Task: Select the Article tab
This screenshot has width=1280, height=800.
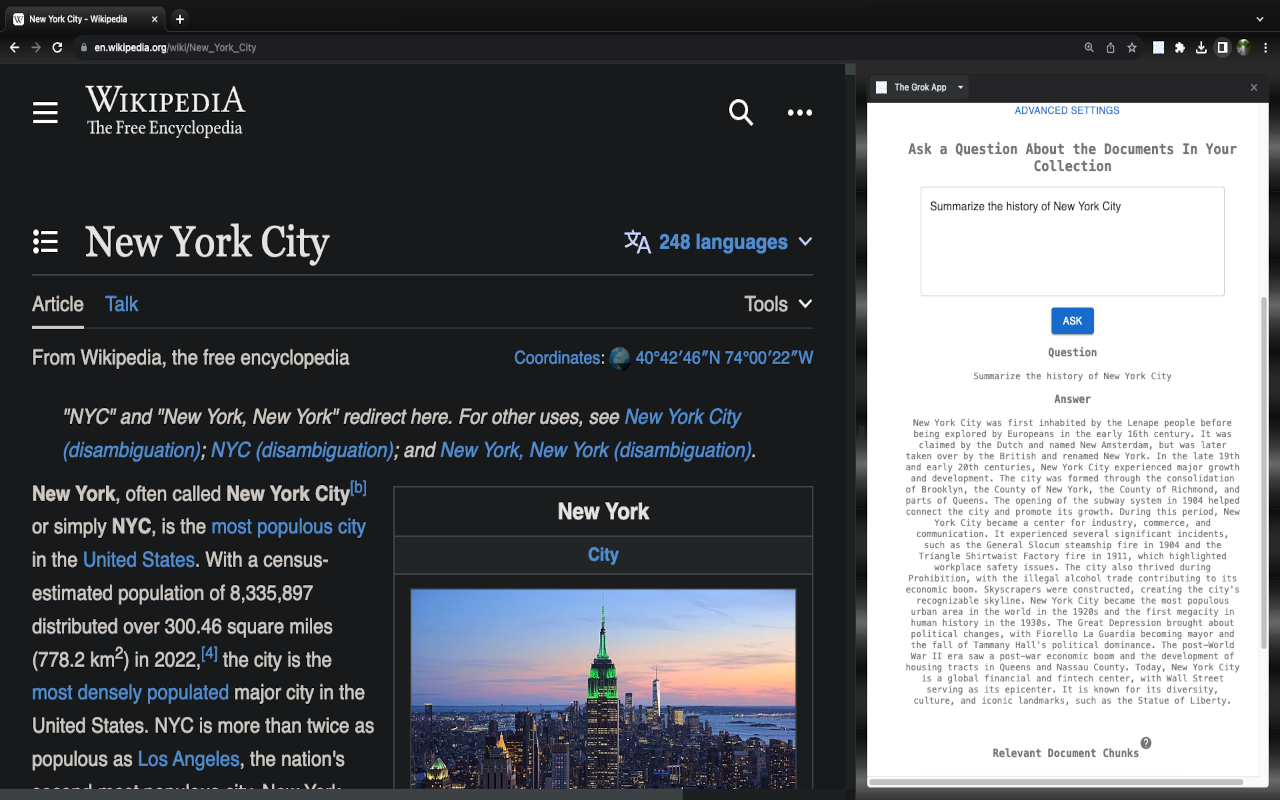Action: point(57,304)
